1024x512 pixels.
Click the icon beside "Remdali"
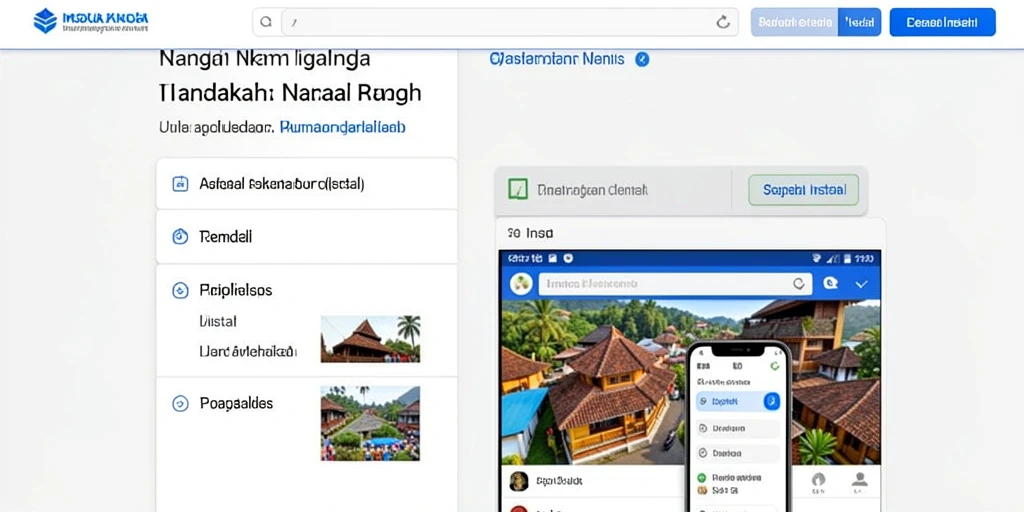coord(180,236)
